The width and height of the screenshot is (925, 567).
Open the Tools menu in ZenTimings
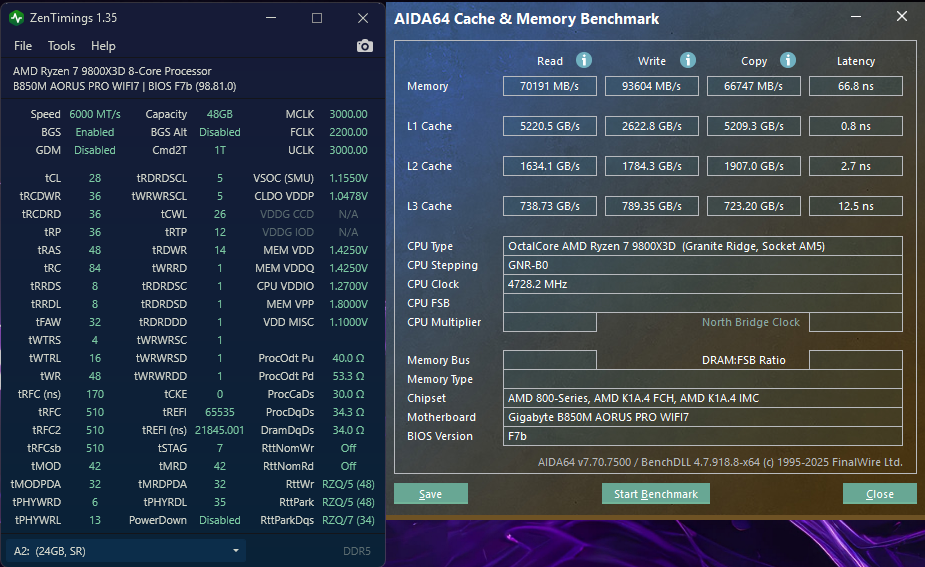[x=61, y=46]
